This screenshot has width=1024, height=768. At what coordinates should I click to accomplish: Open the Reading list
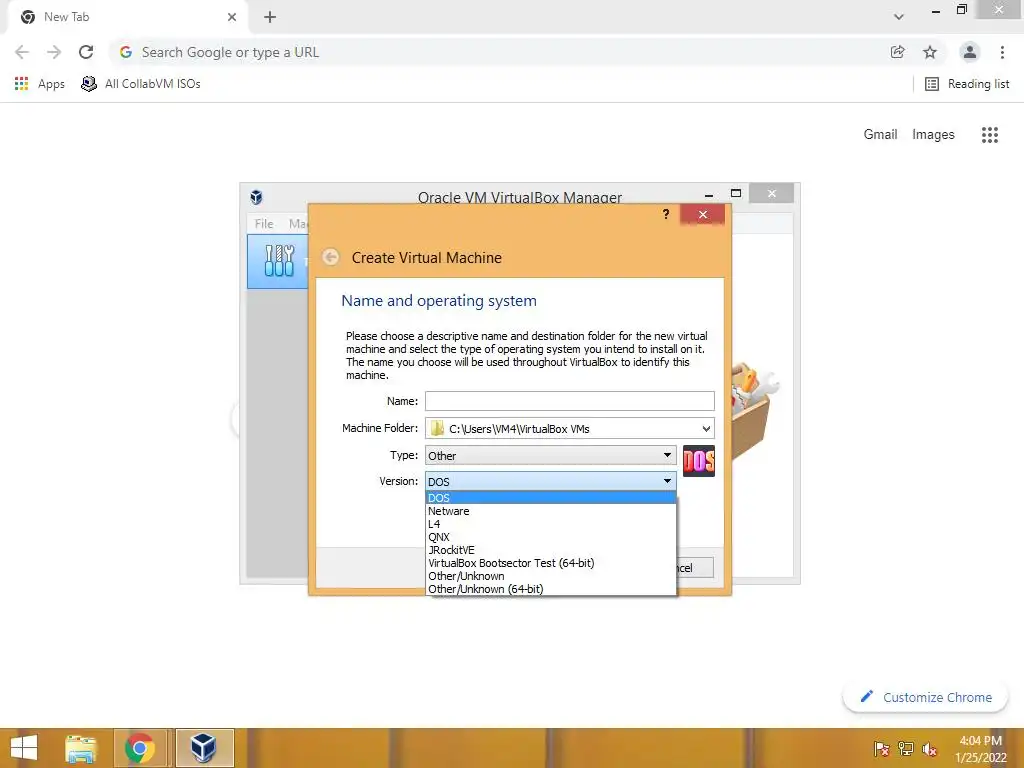coord(967,84)
